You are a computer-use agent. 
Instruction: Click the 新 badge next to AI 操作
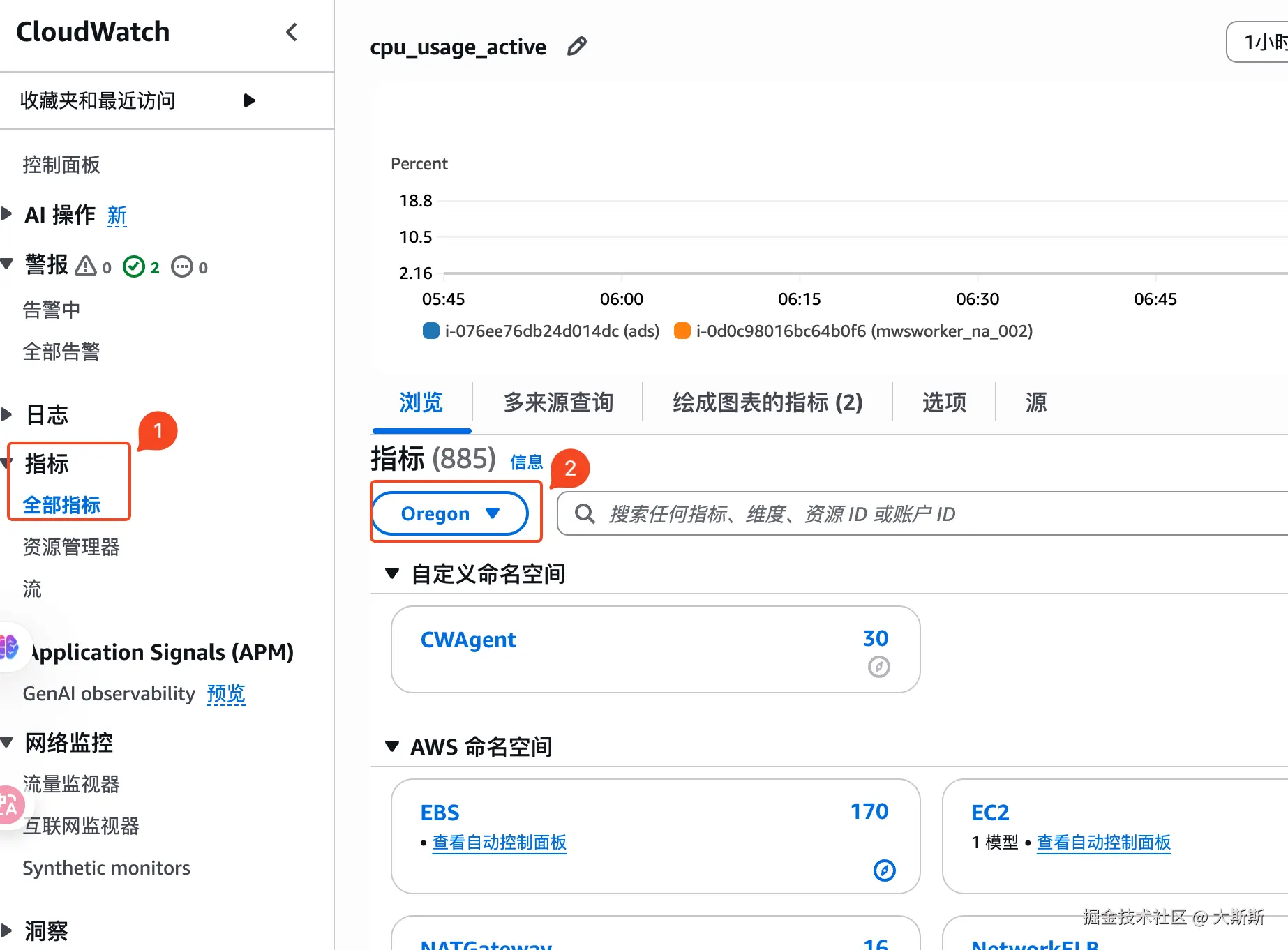point(117,215)
